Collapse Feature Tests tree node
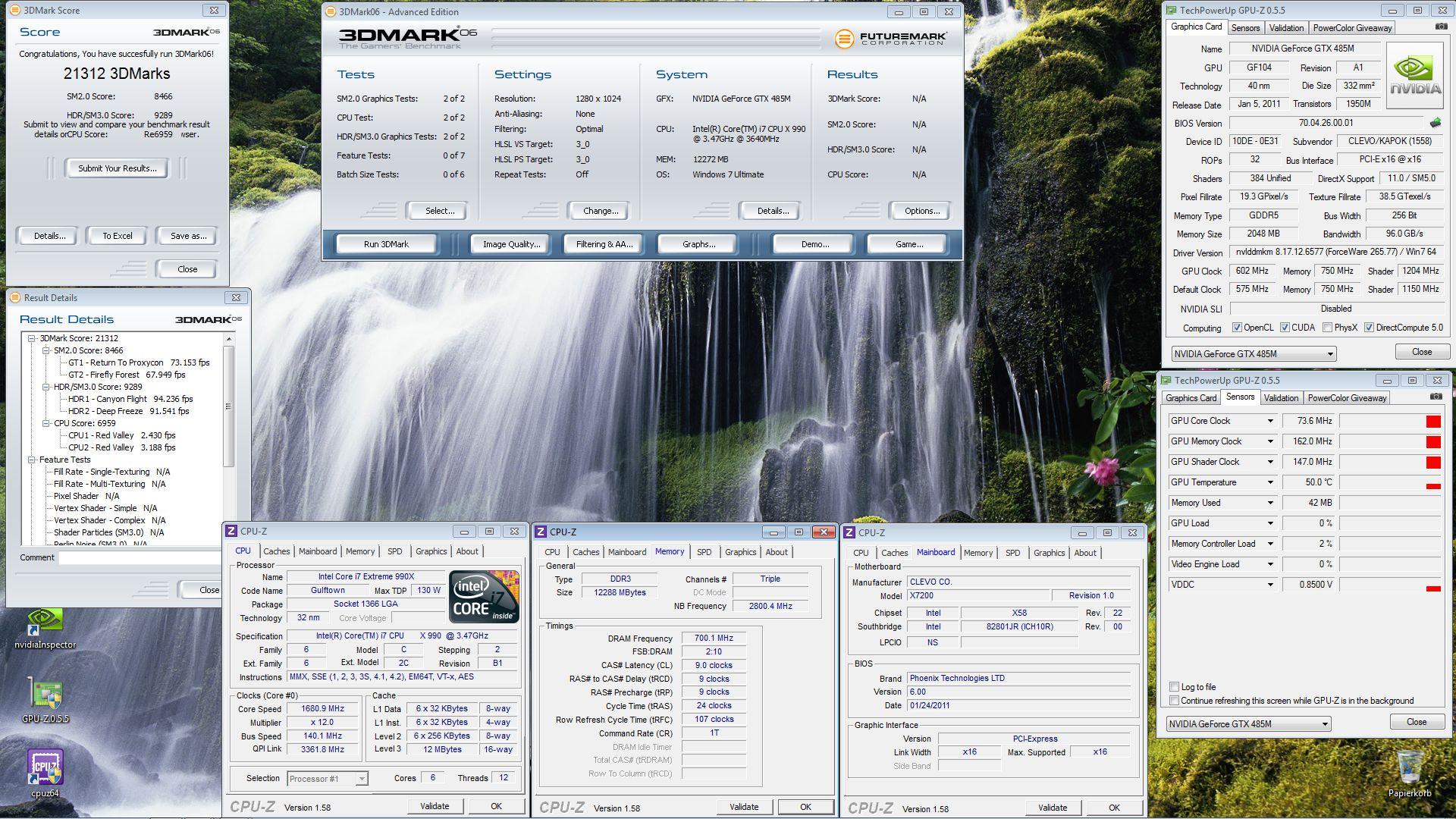 click(x=32, y=460)
